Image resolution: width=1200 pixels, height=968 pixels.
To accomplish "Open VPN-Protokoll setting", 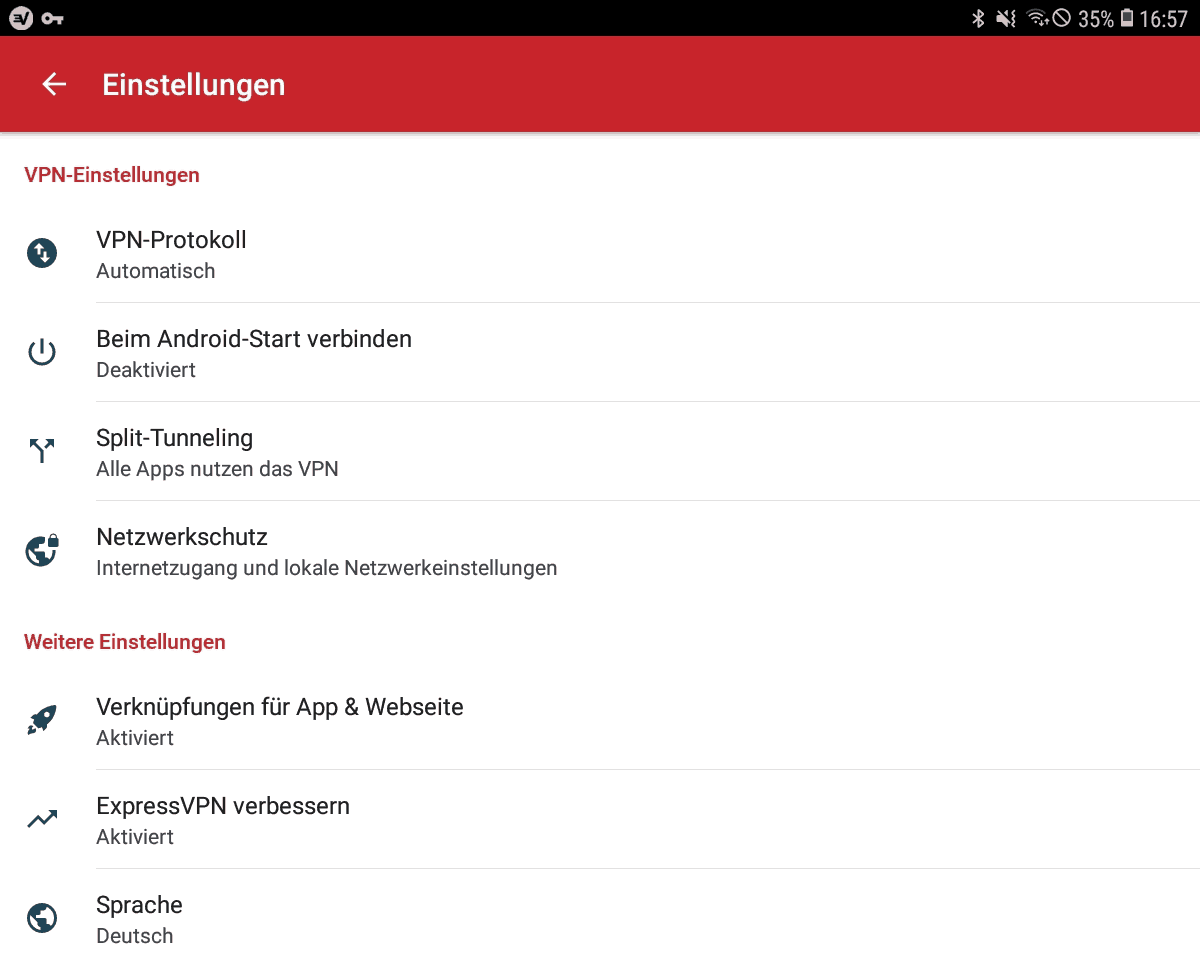I will point(600,254).
